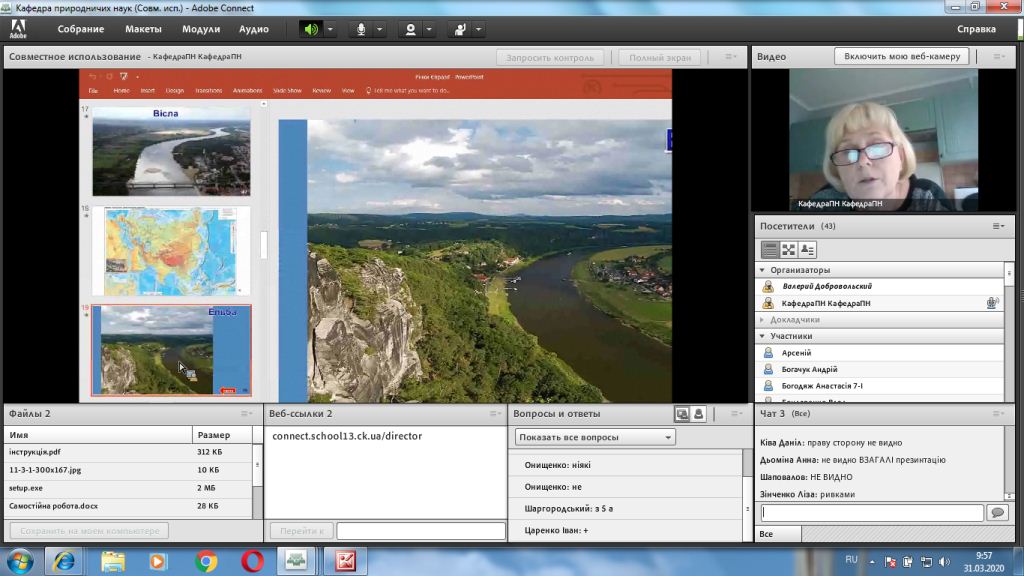1024x576 pixels.
Task: Select КафедраПН КафедраПН in the attendees list
Action: 880,303
